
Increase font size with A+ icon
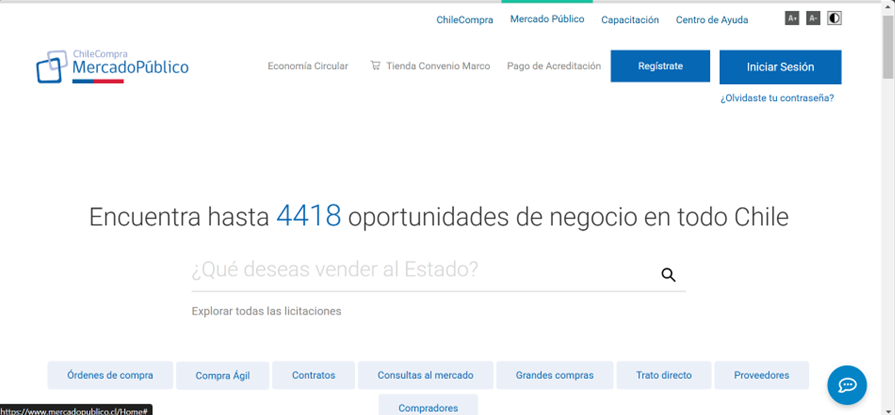[792, 18]
